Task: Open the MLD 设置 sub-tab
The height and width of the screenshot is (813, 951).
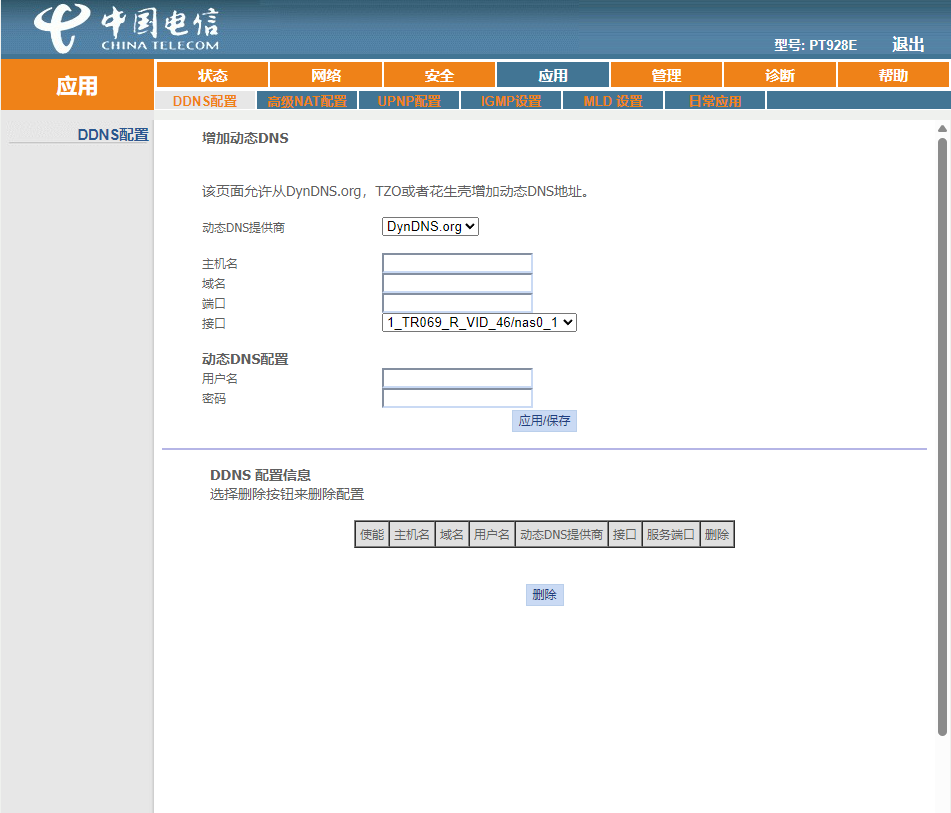Action: [612, 99]
